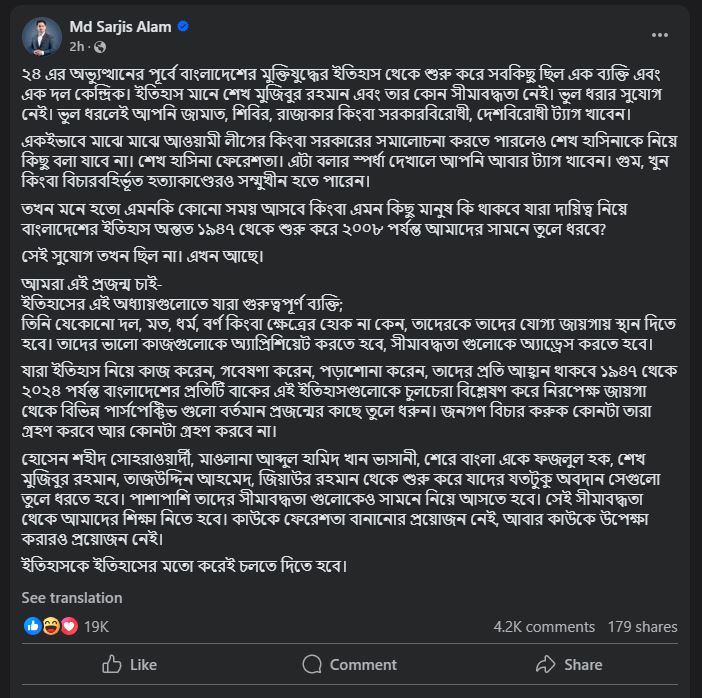Click the blue verified badge icon
This screenshot has width=702, height=698.
click(183, 26)
